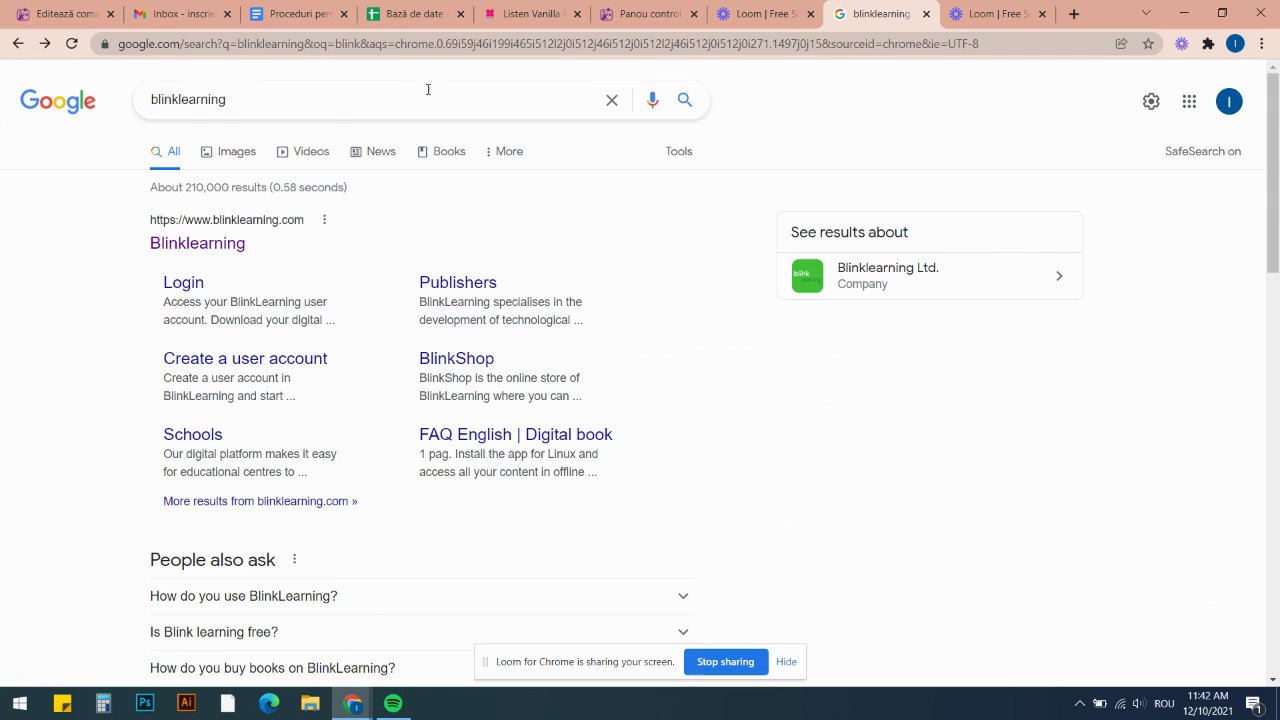The height and width of the screenshot is (720, 1280).
Task: Open More results from blinklearning.com
Action: 260,501
